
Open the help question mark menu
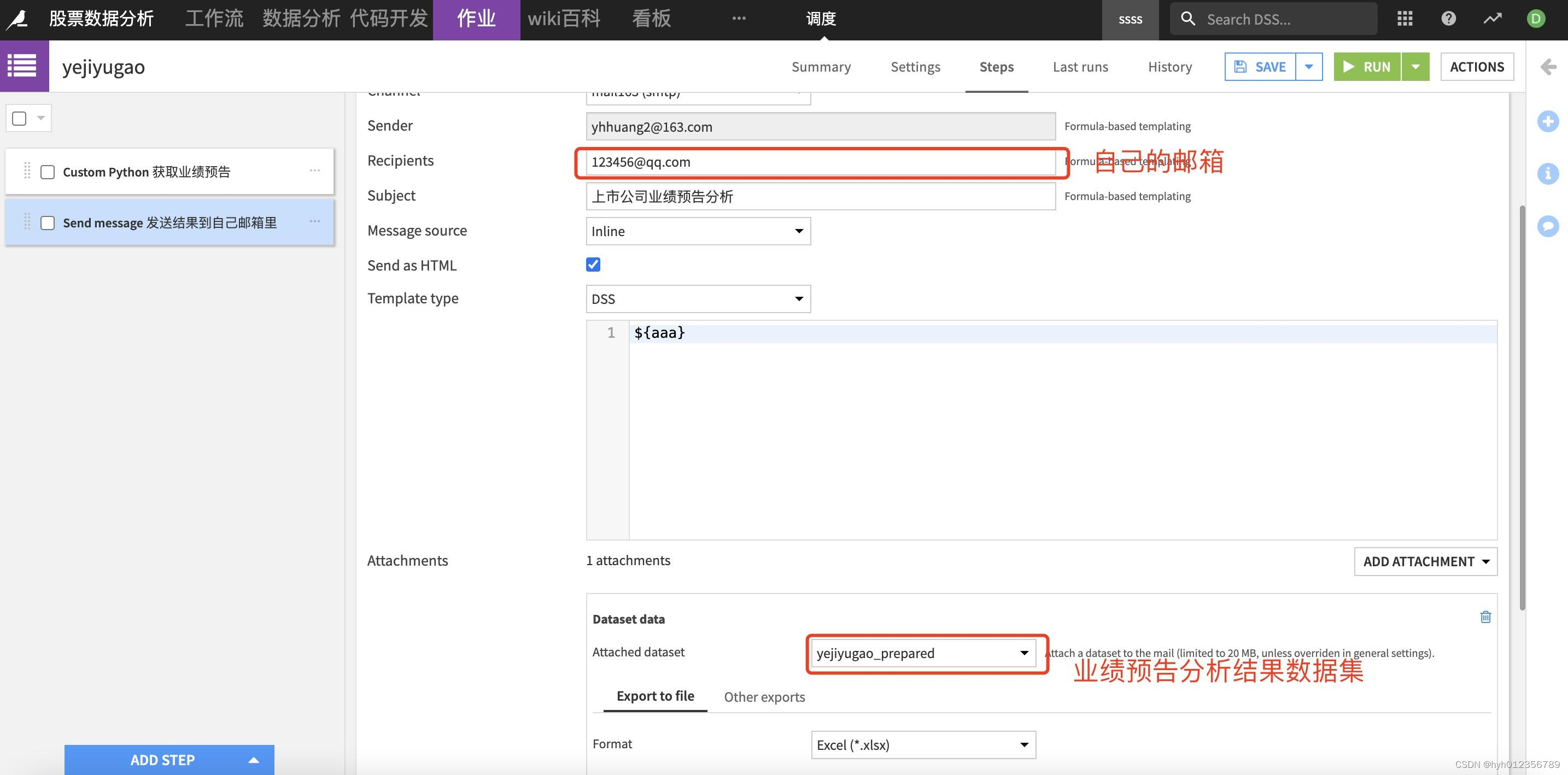[x=1449, y=19]
